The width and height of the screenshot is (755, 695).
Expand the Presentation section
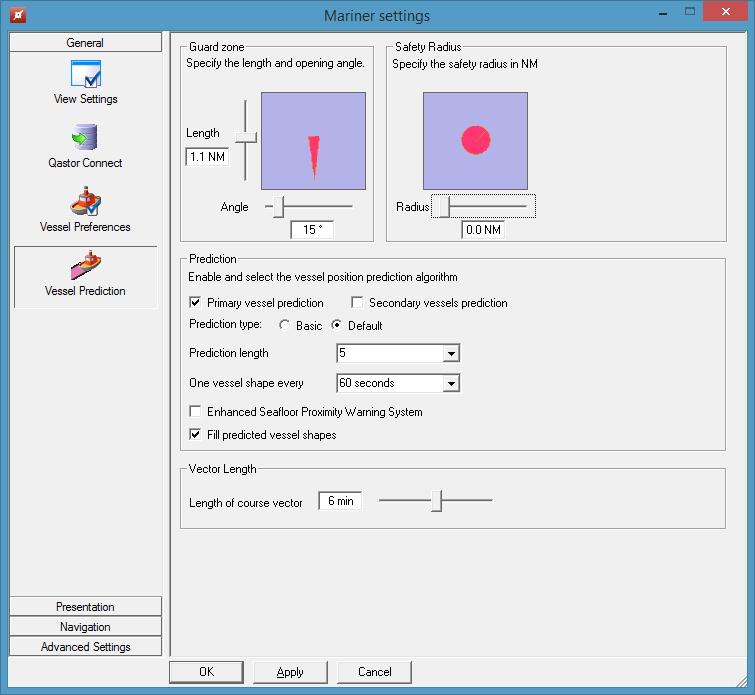(x=85, y=606)
